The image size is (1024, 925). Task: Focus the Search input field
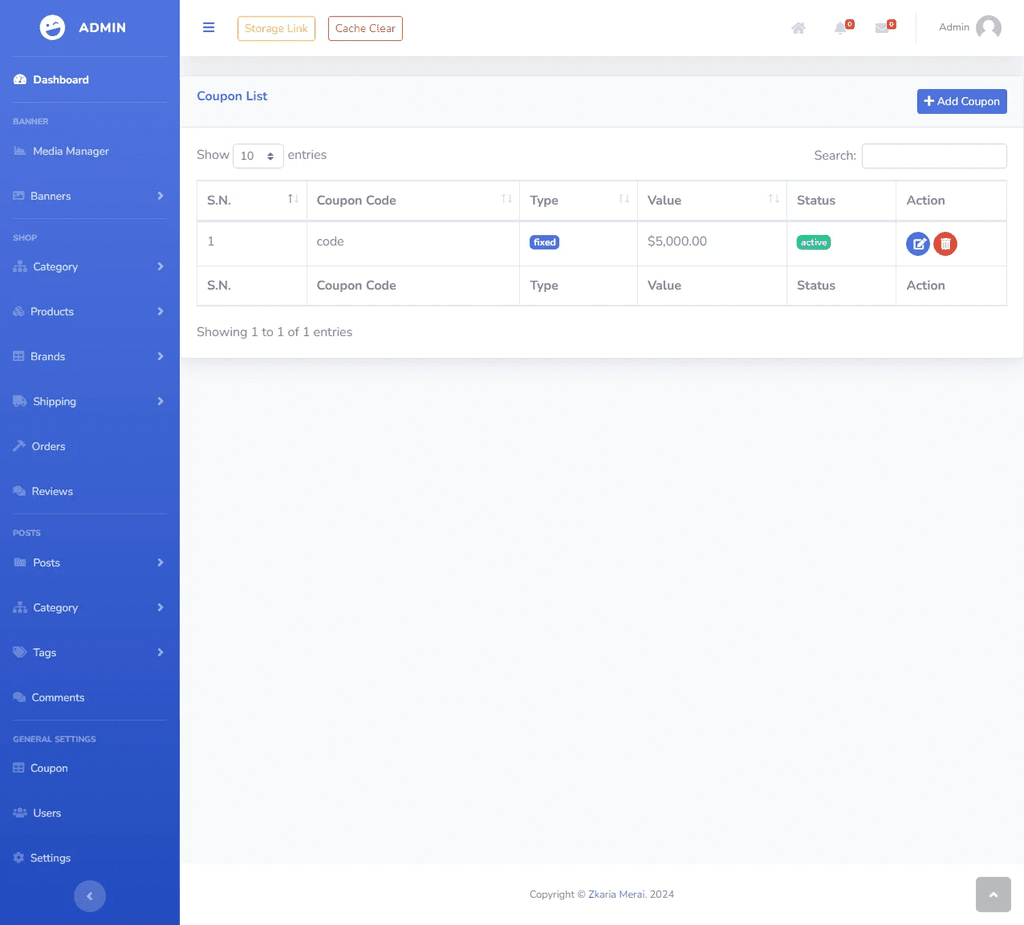(x=934, y=155)
